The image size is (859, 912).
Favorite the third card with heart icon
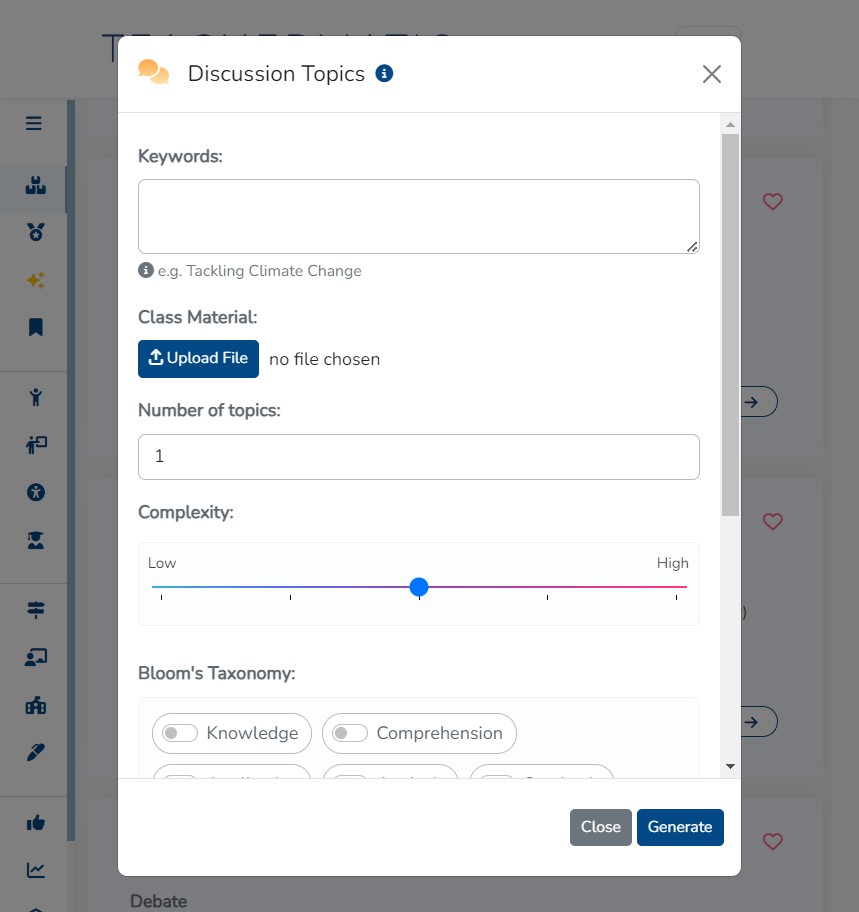point(772,841)
